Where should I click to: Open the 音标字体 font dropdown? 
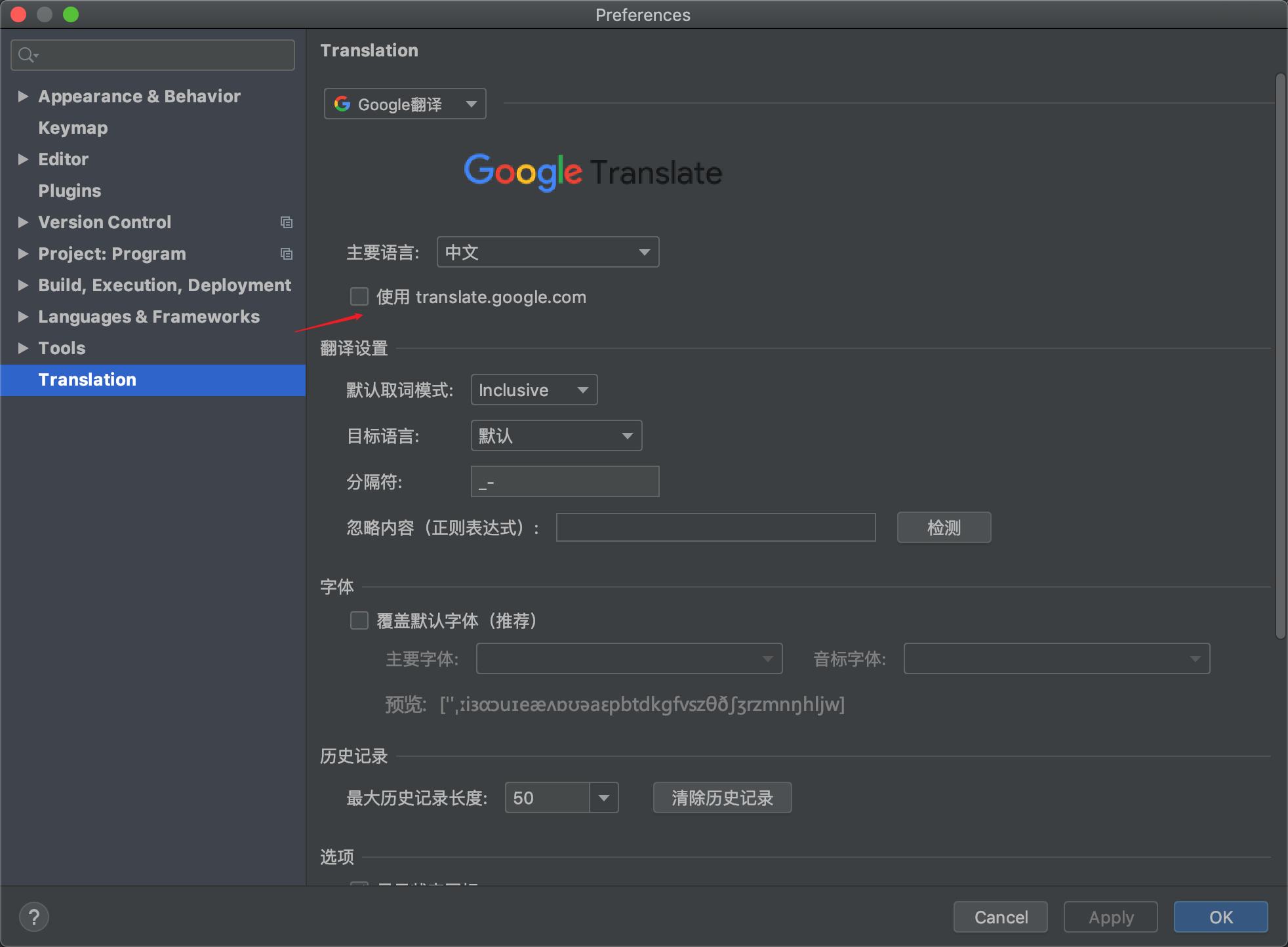tap(1057, 658)
